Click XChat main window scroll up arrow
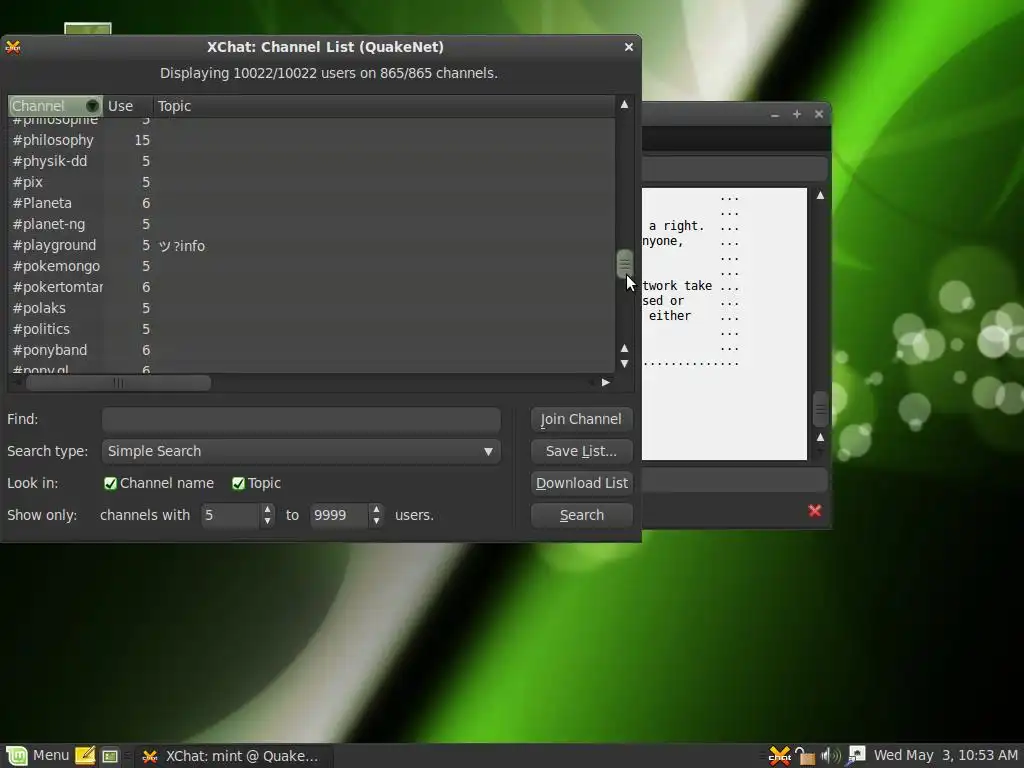Screen dimensions: 1024x768 click(x=820, y=195)
